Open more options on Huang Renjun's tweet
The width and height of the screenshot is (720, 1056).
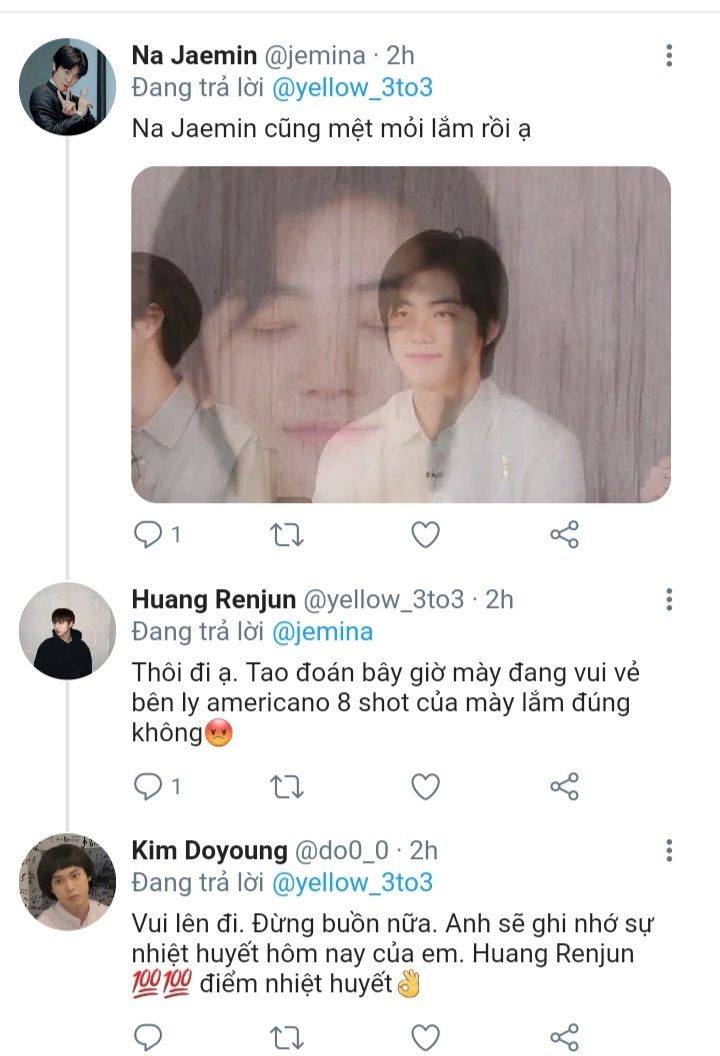669,600
